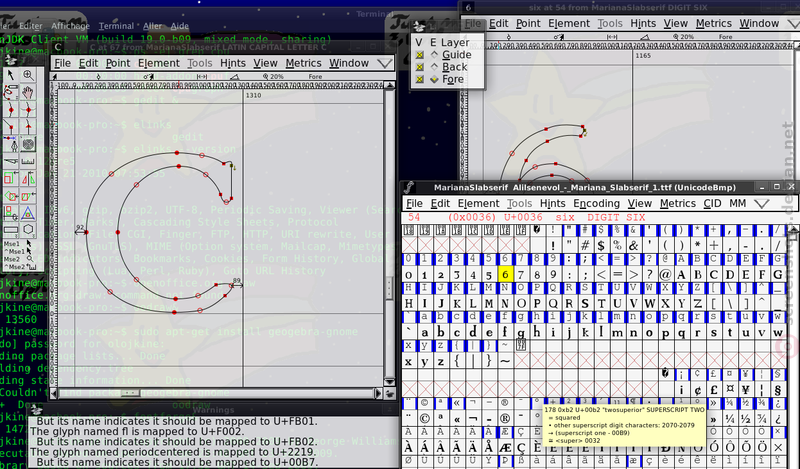Viewport: 800px width, 469px height.
Task: Select the Skew selection tool
Action: click(29, 196)
